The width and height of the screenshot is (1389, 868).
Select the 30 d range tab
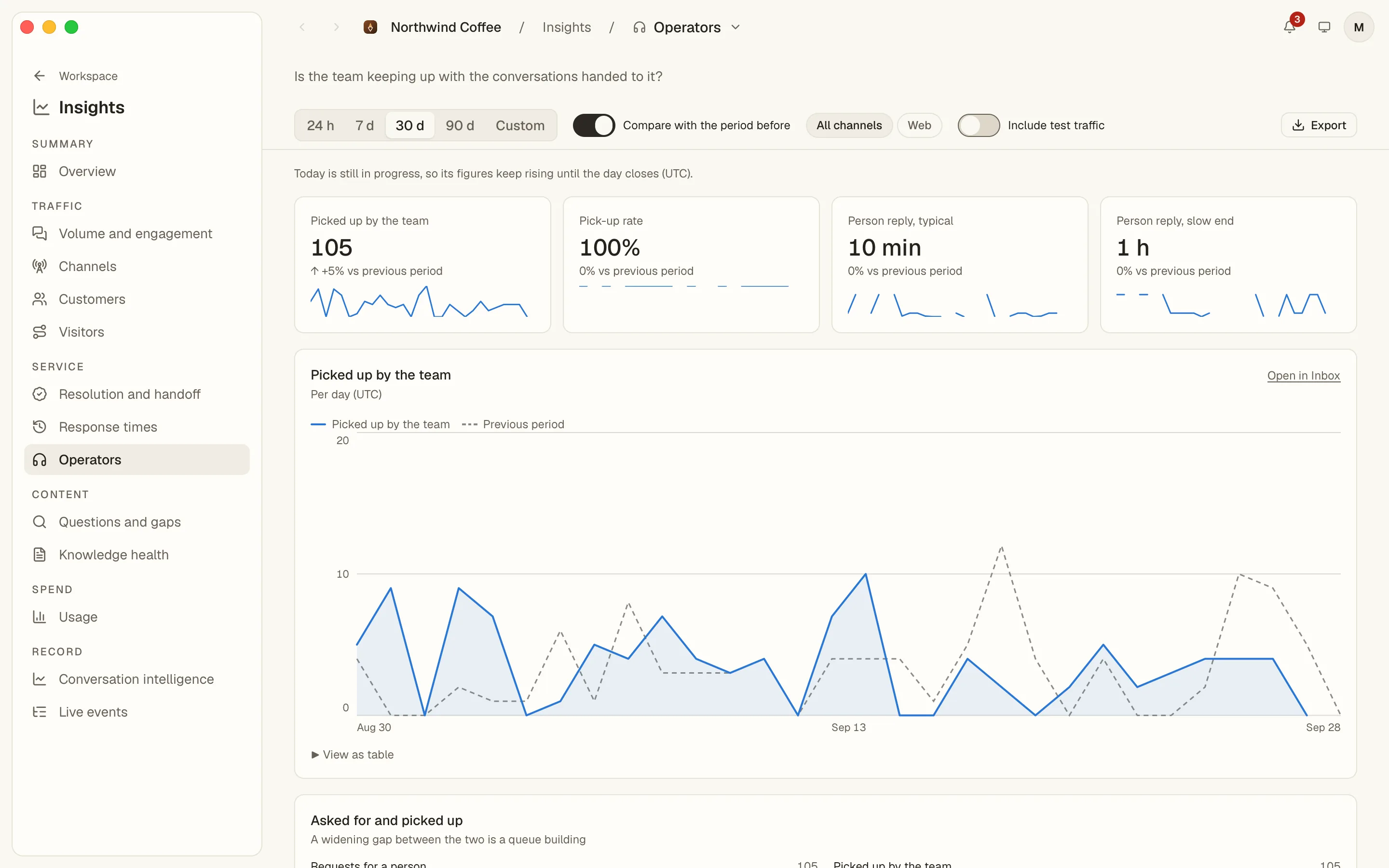pyautogui.click(x=410, y=125)
